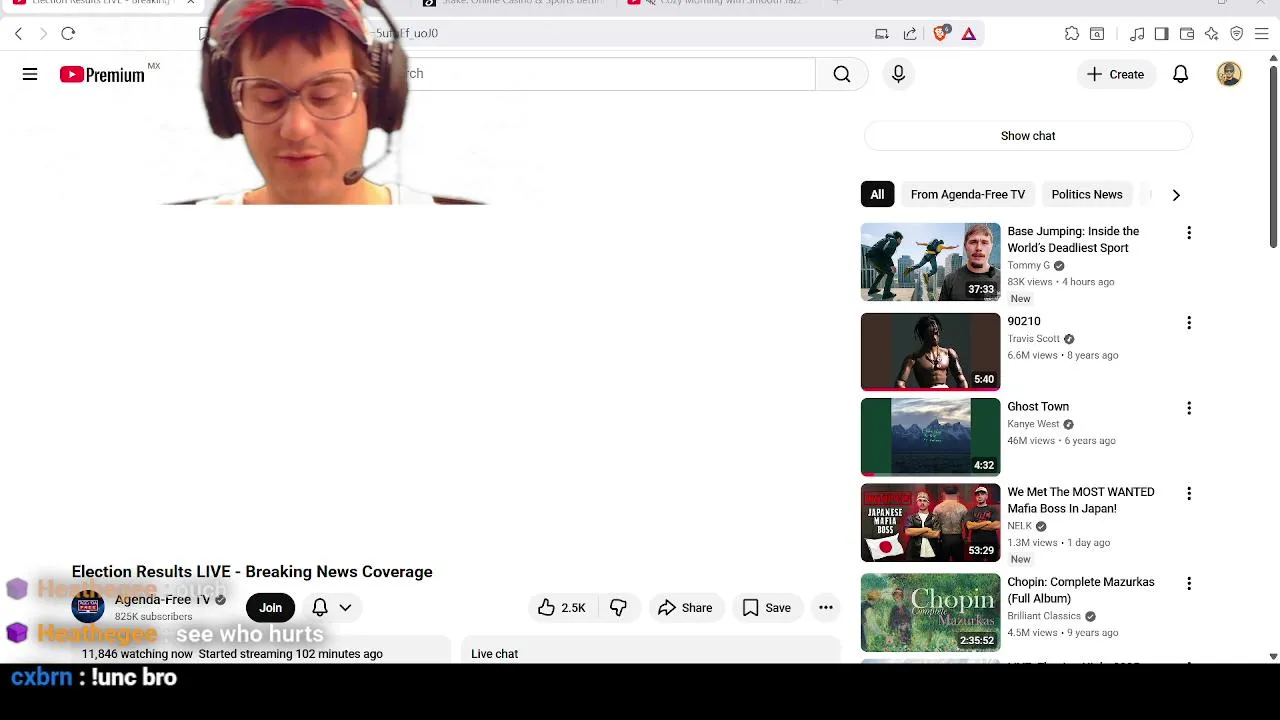Open more actions ellipsis under the video

click(826, 608)
